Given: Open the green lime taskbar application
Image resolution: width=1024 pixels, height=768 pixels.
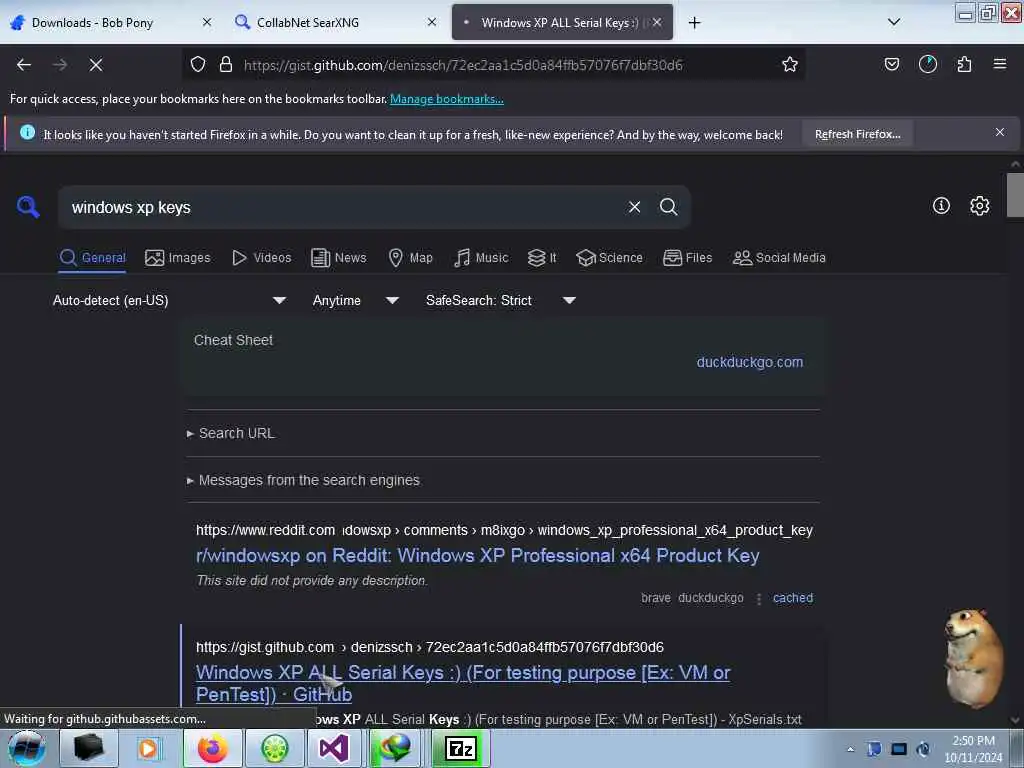Looking at the screenshot, I should [274, 748].
